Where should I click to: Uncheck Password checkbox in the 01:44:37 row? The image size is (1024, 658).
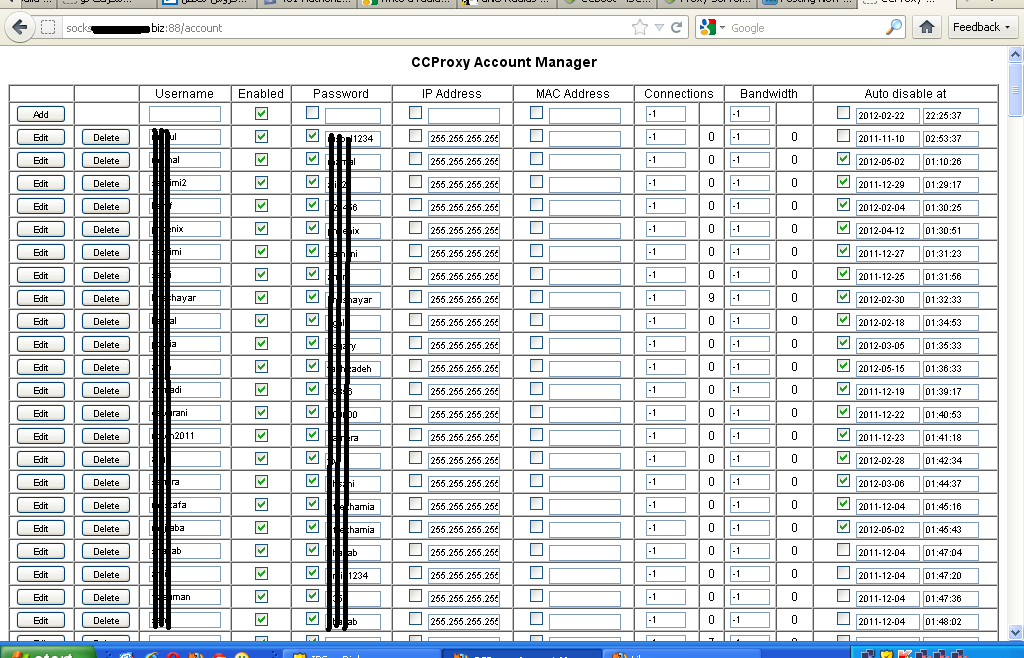pos(312,480)
